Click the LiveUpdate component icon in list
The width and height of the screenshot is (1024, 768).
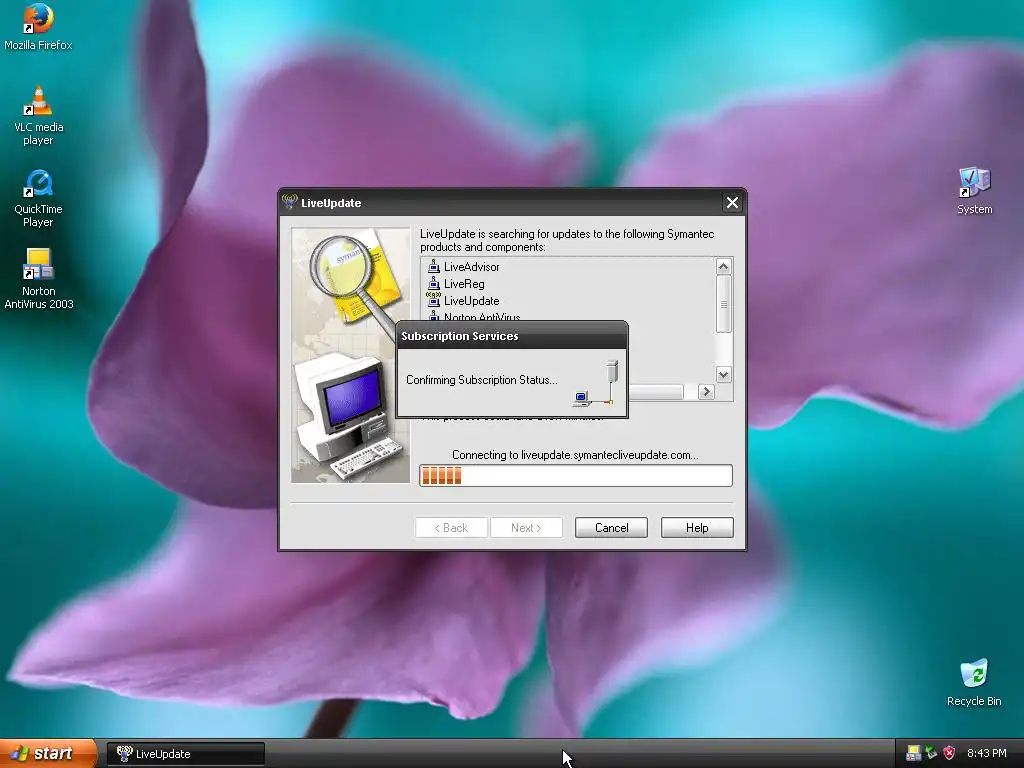pos(434,300)
